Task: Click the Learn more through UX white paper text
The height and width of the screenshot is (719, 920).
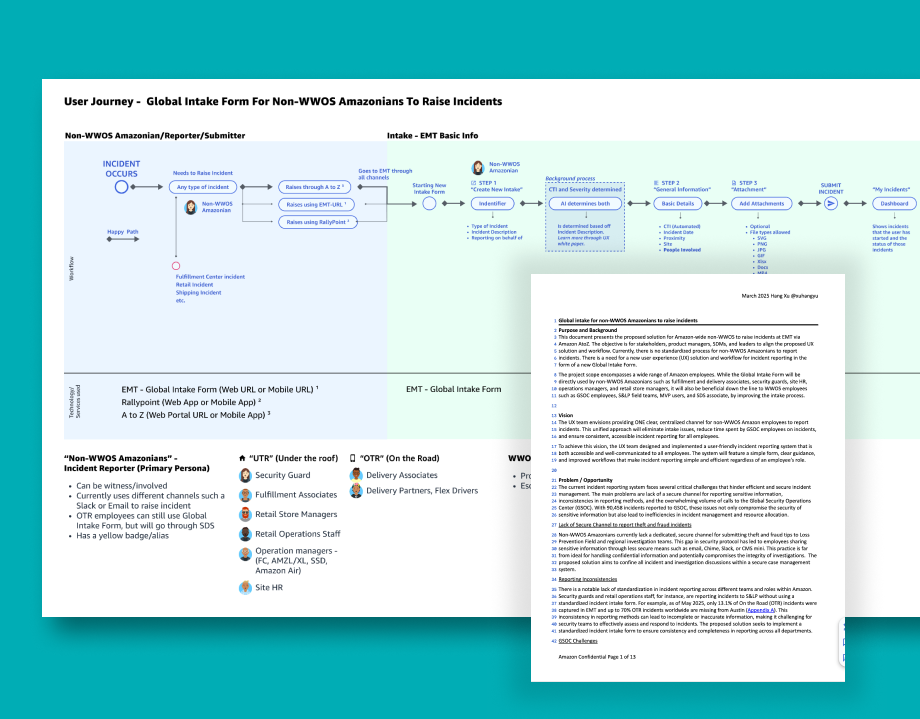Action: [x=583, y=241]
